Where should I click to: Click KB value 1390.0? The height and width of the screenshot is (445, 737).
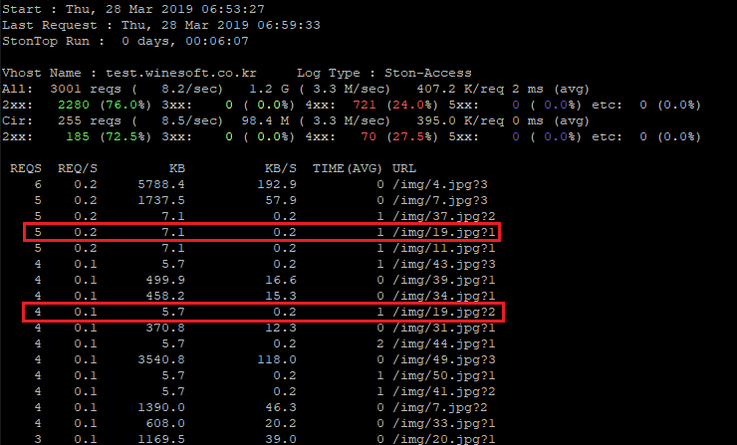[161, 407]
